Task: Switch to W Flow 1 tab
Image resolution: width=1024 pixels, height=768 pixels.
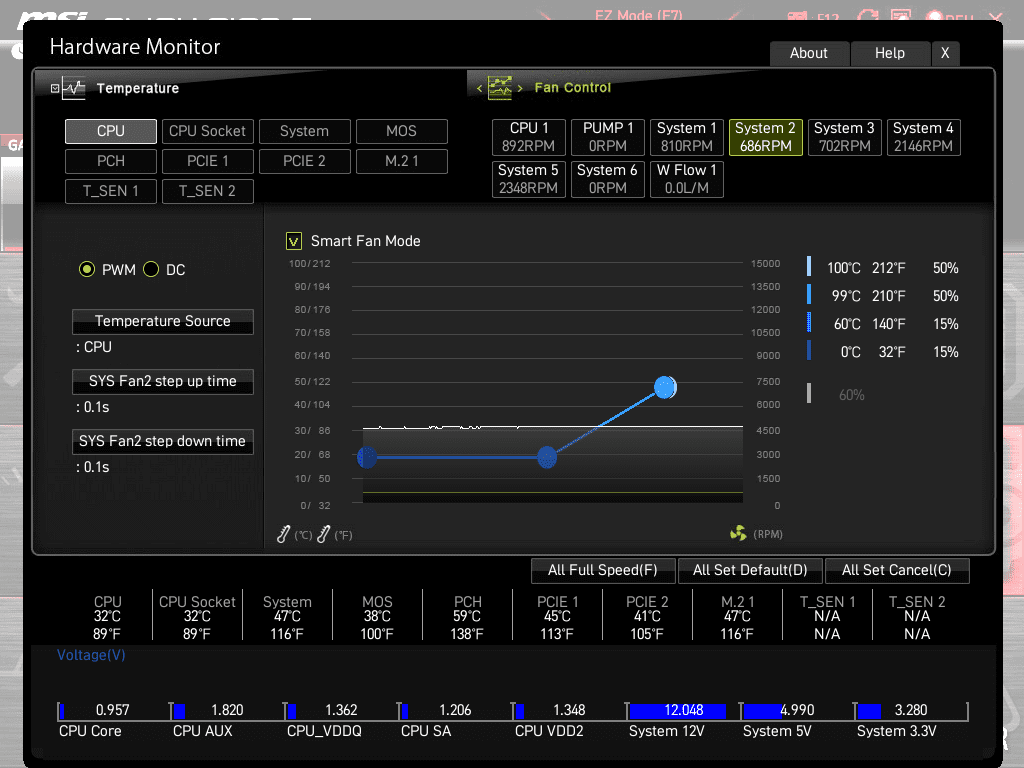Action: click(x=686, y=179)
